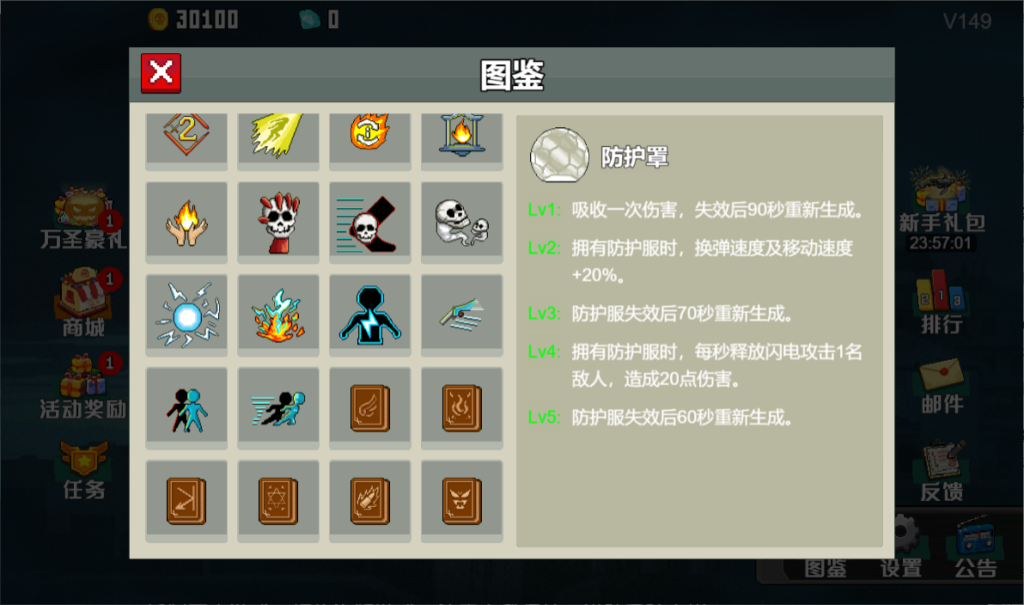Select the demon face skill book

462,500
